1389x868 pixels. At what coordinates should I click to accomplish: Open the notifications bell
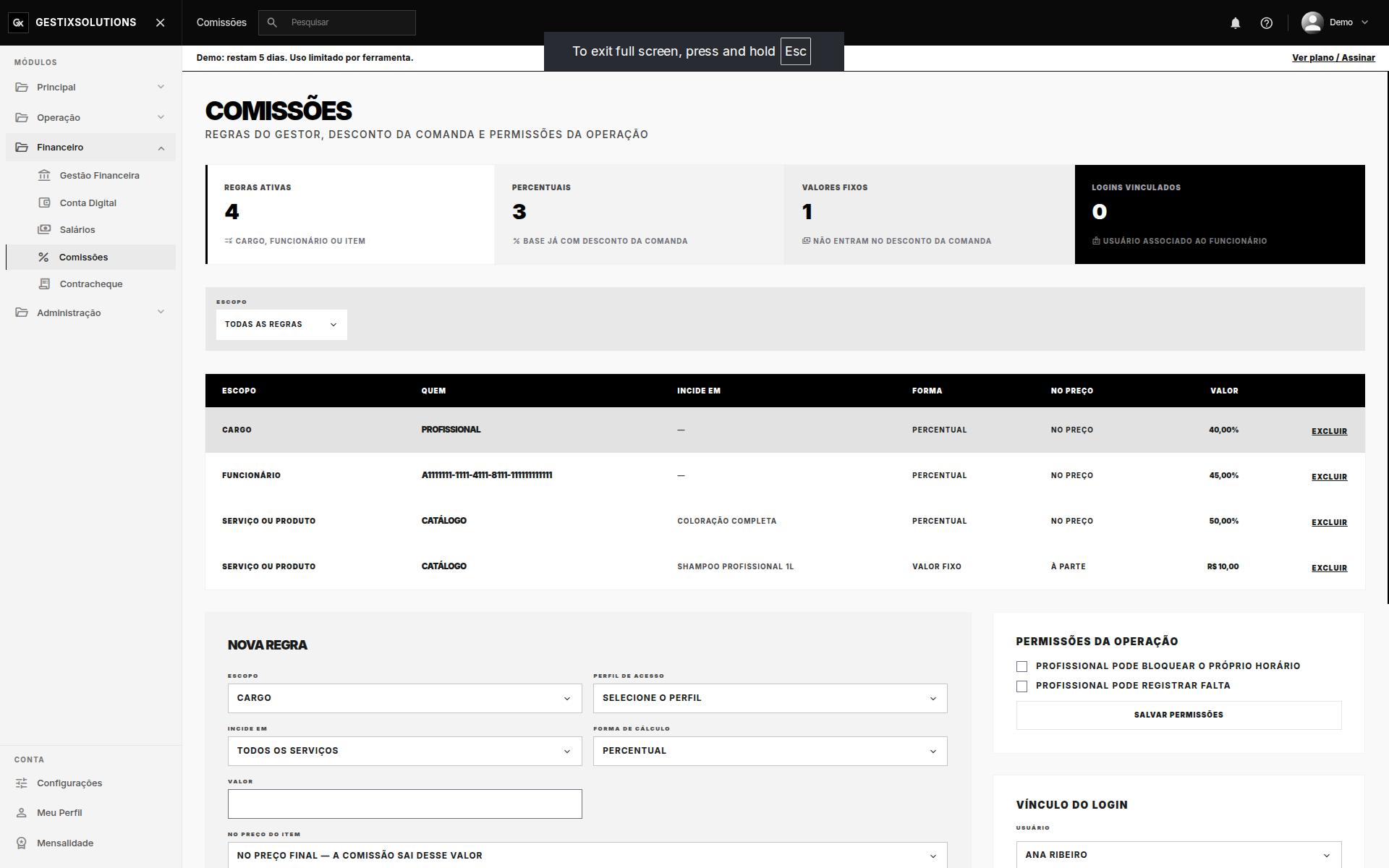coord(1236,23)
